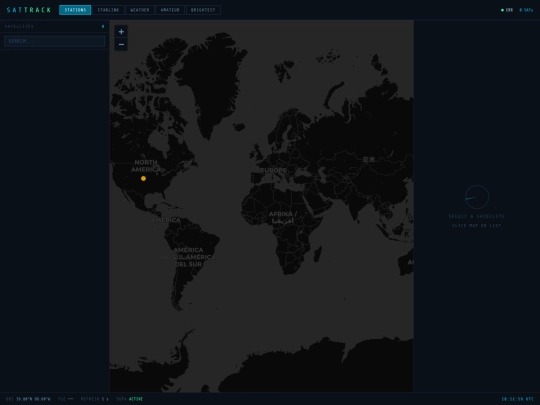This screenshot has width=540, height=405.
Task: Click the TLE status entry
Action: tap(65, 399)
